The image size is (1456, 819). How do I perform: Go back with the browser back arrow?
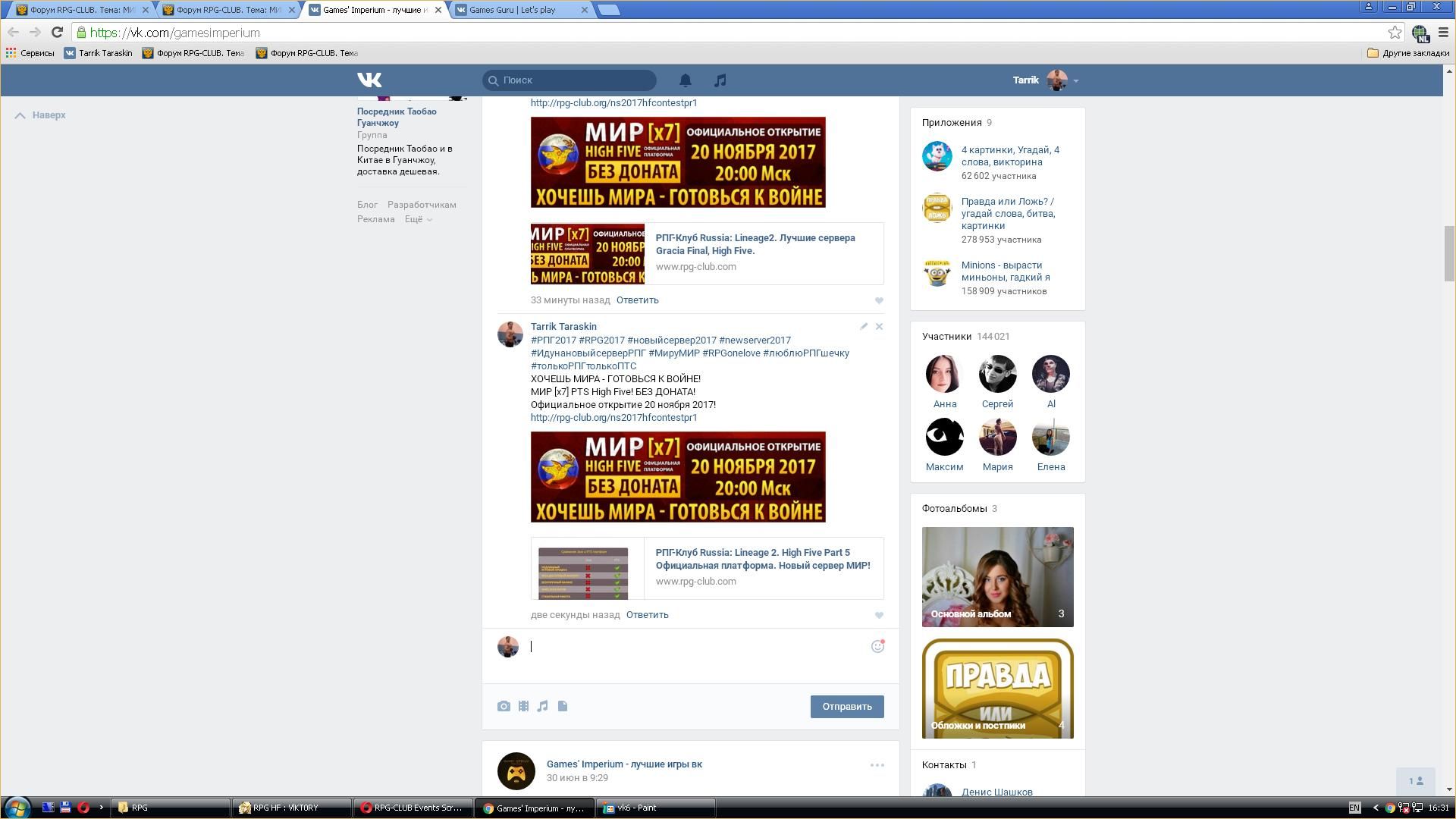[13, 32]
